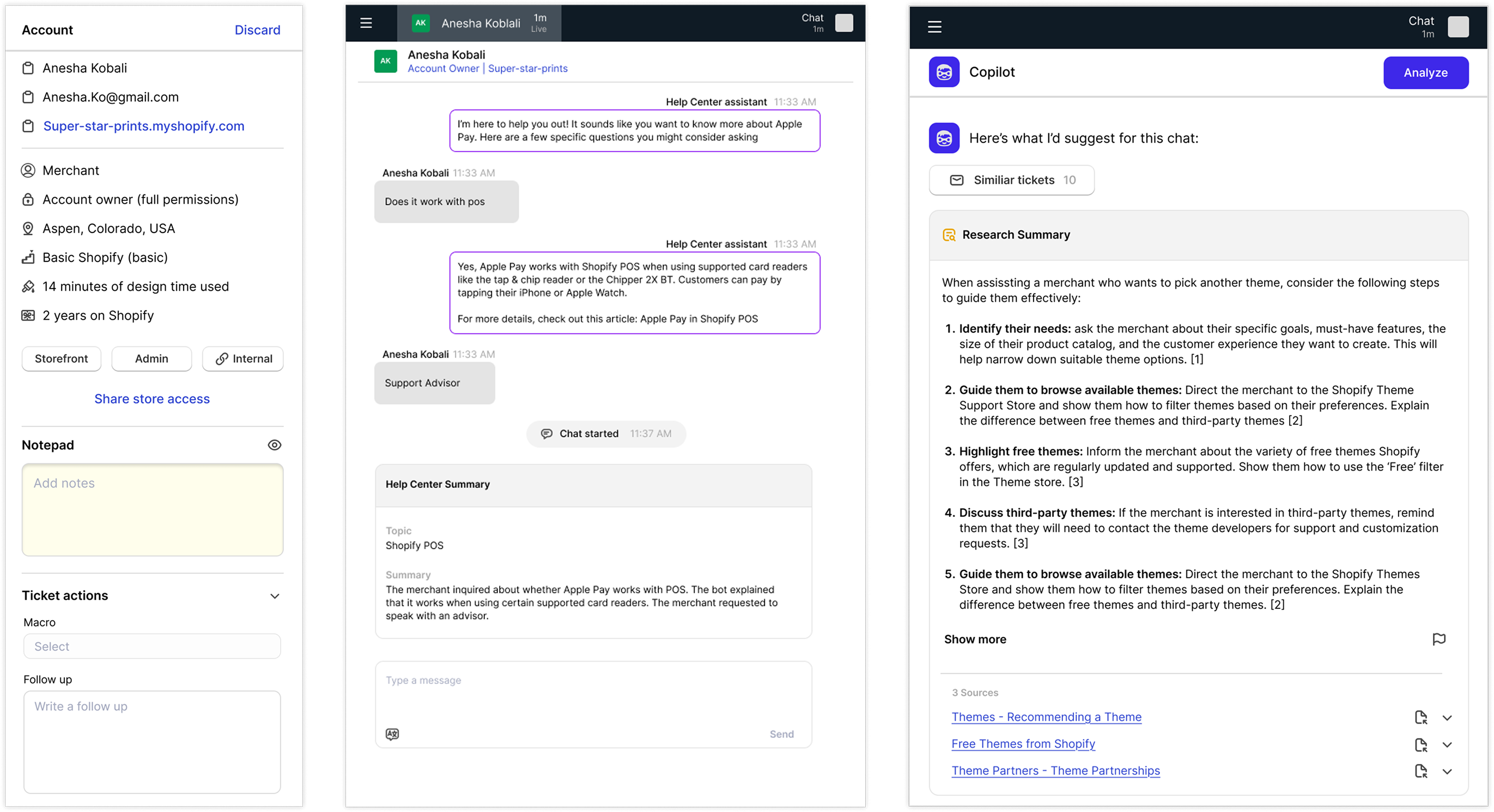
Task: Click the translate icon in message box
Action: pyautogui.click(x=393, y=734)
